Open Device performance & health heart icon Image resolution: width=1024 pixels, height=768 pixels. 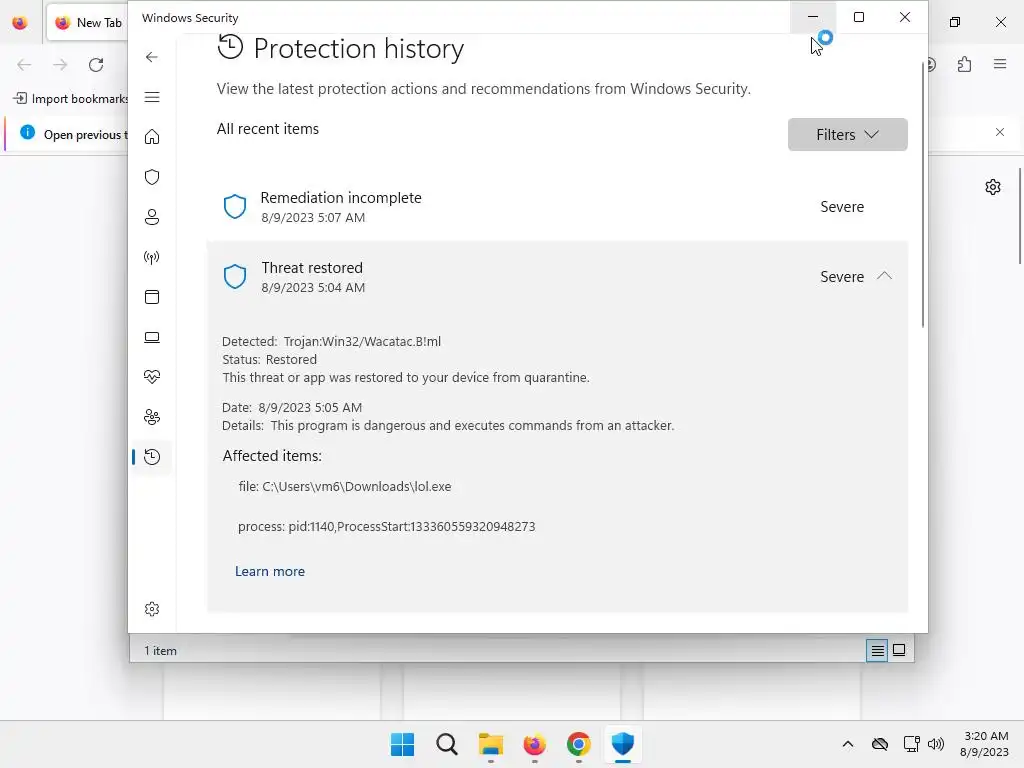(152, 377)
